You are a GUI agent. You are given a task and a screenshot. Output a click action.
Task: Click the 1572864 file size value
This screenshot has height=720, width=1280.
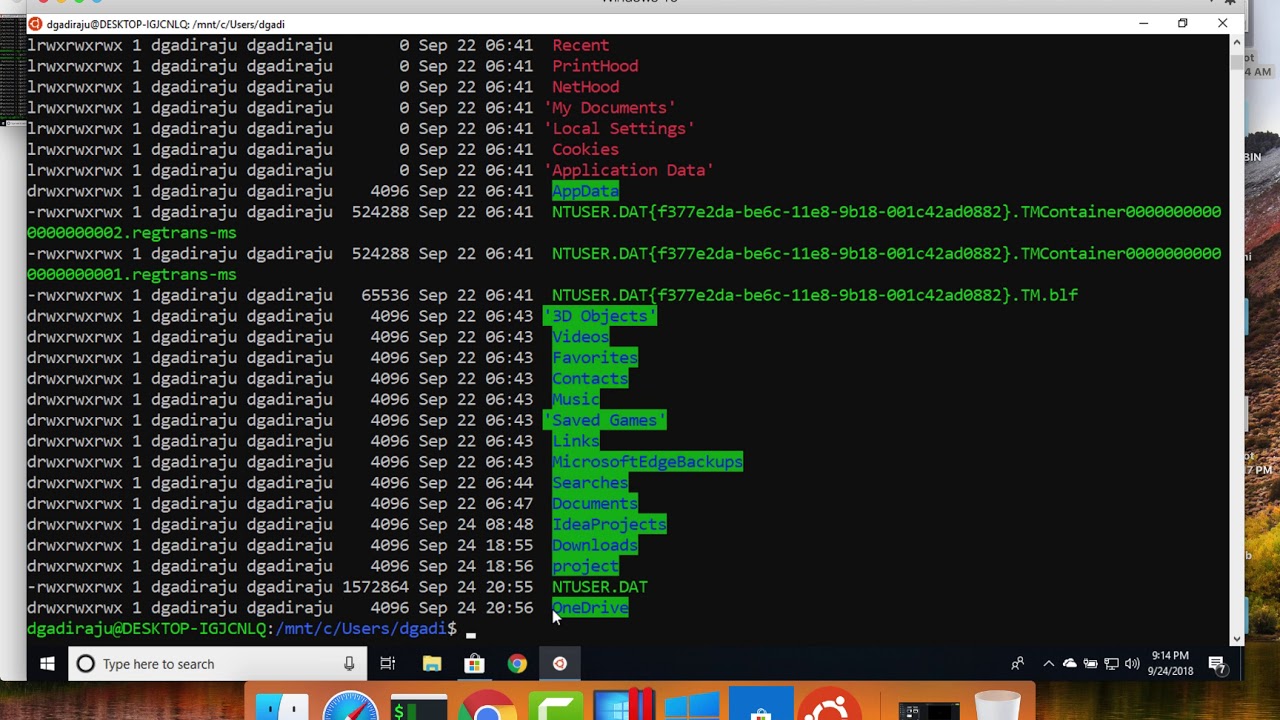pos(376,587)
